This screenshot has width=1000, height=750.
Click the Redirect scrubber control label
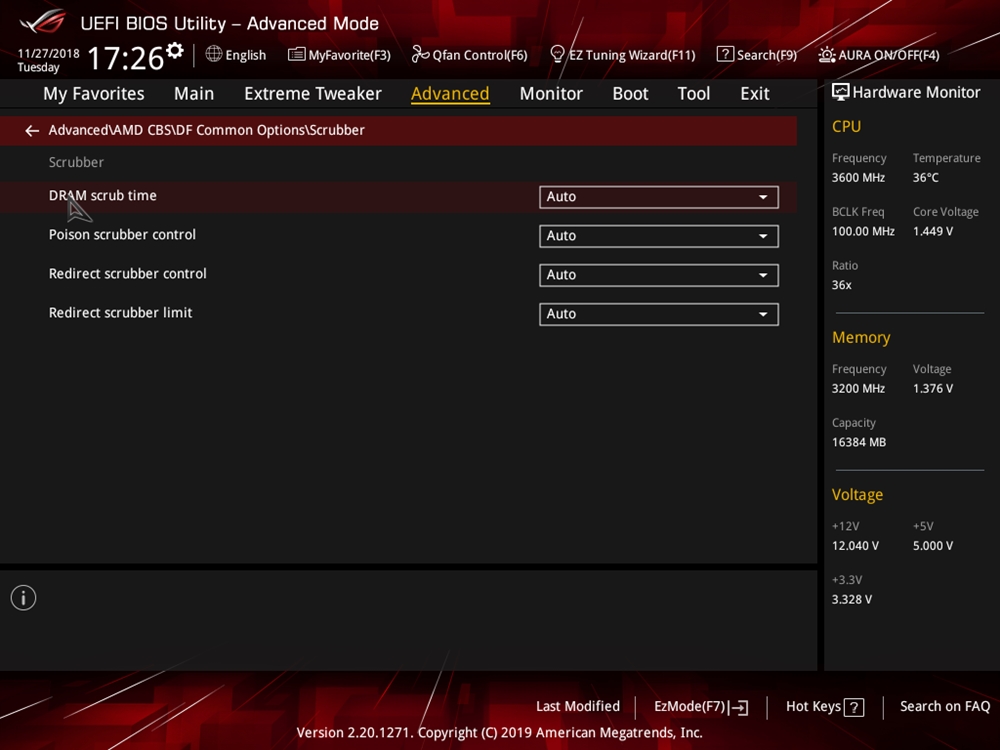tap(128, 274)
